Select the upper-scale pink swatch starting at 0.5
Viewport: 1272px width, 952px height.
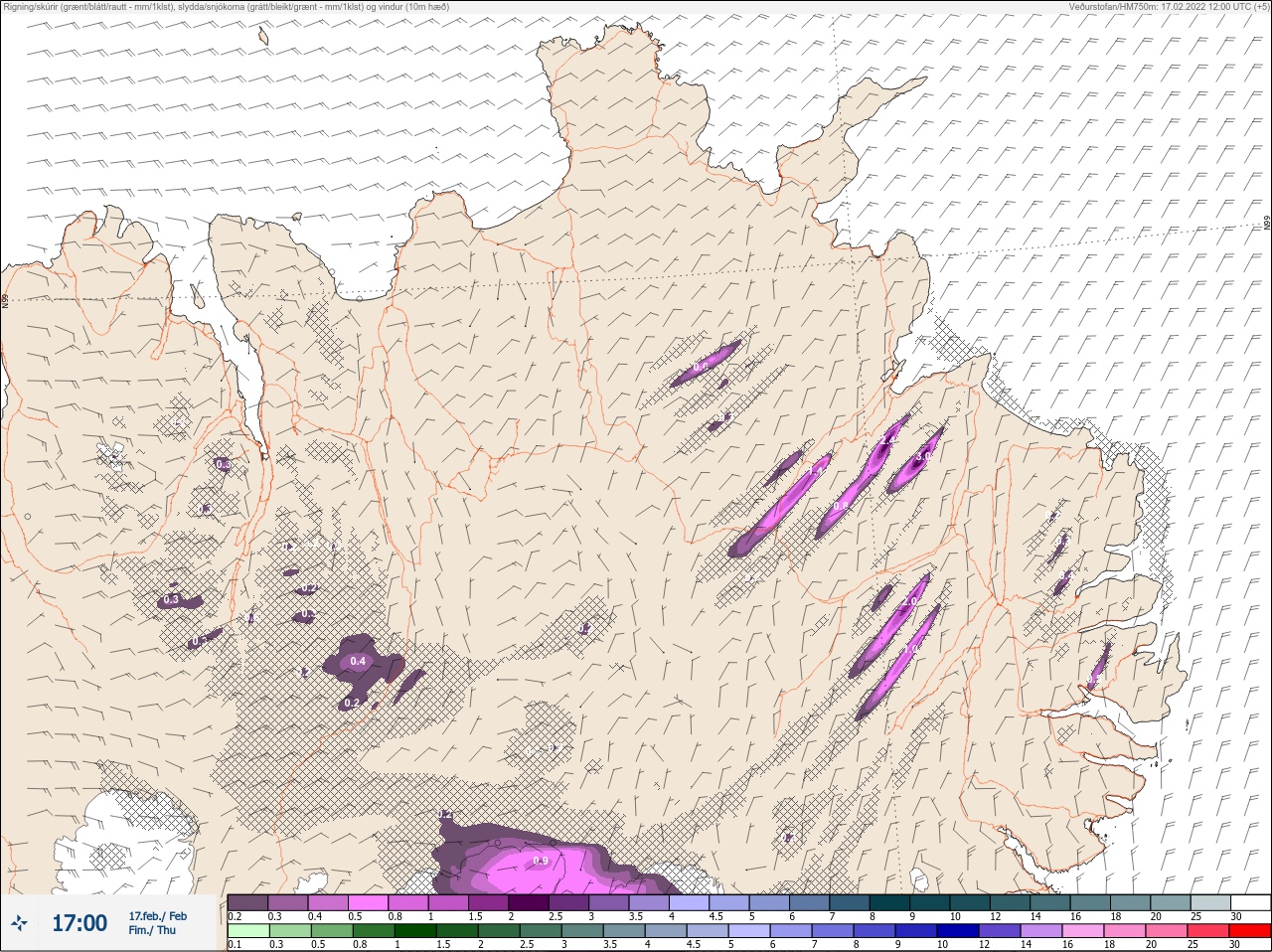coord(368,902)
